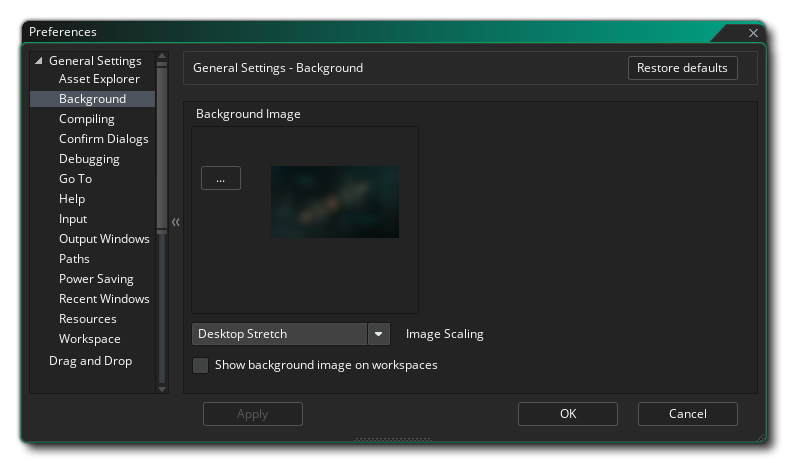The height and width of the screenshot is (463, 787).
Task: Click the Restore defaults button
Action: (x=682, y=68)
